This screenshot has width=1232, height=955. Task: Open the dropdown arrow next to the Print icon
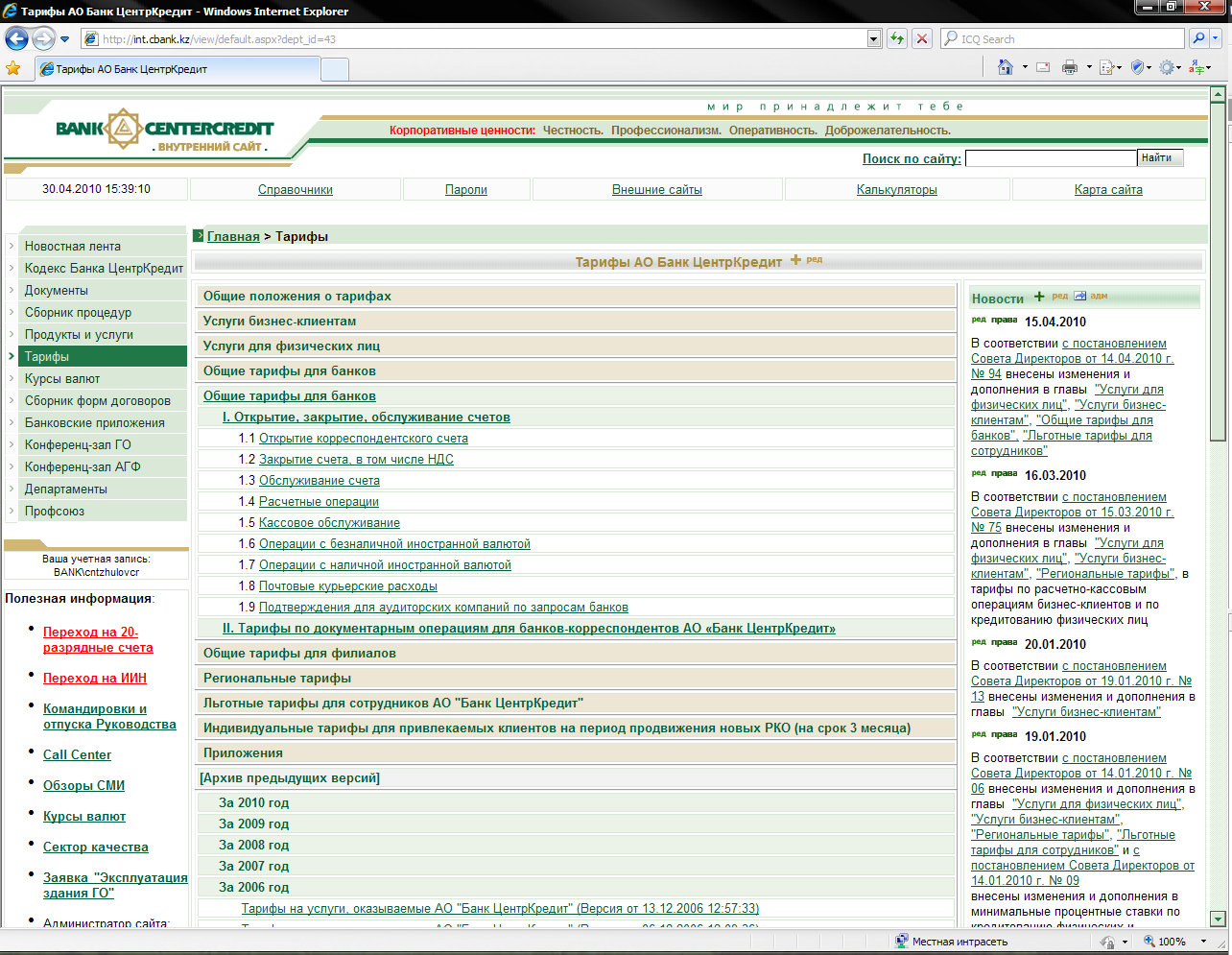pos(1089,67)
